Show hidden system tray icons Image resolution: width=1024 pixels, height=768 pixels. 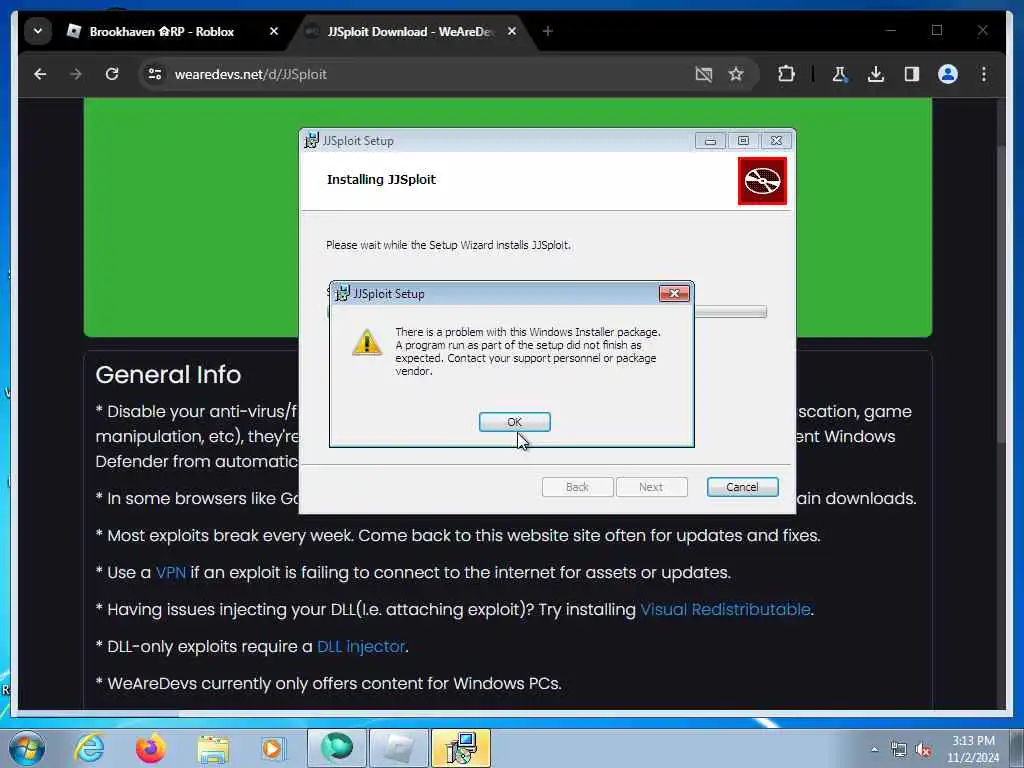[874, 749]
